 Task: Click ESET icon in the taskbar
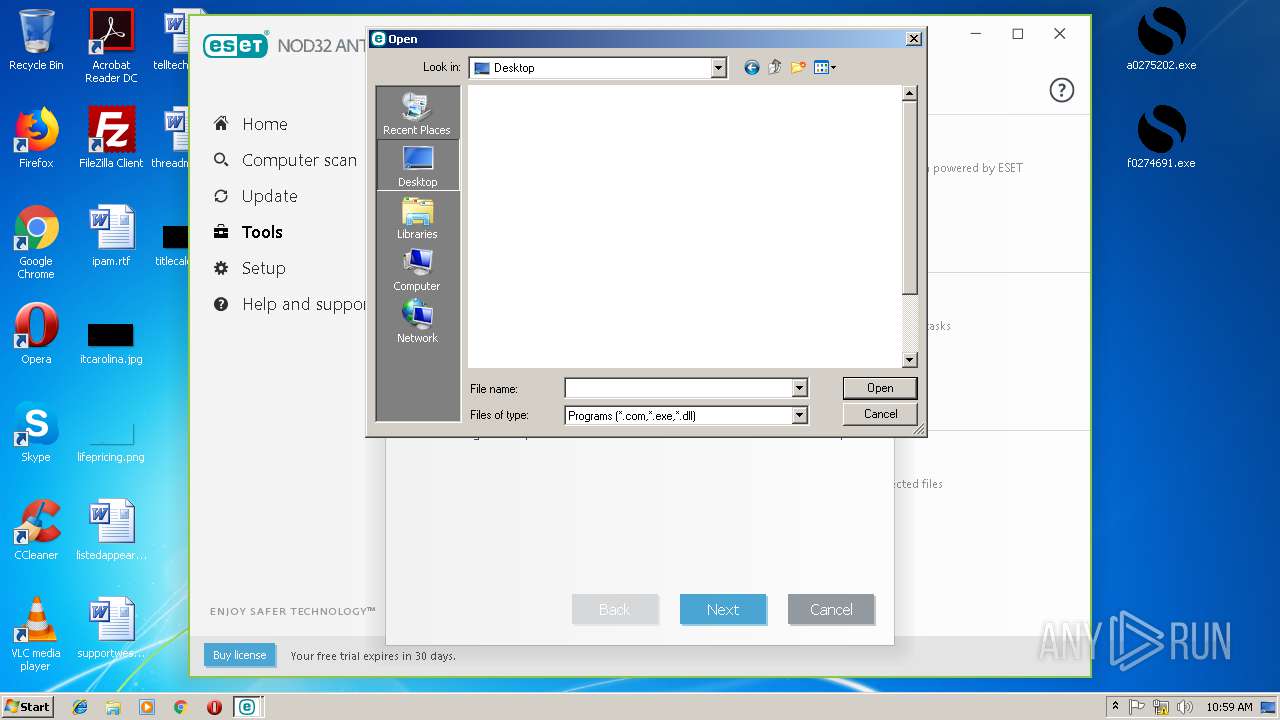click(246, 707)
